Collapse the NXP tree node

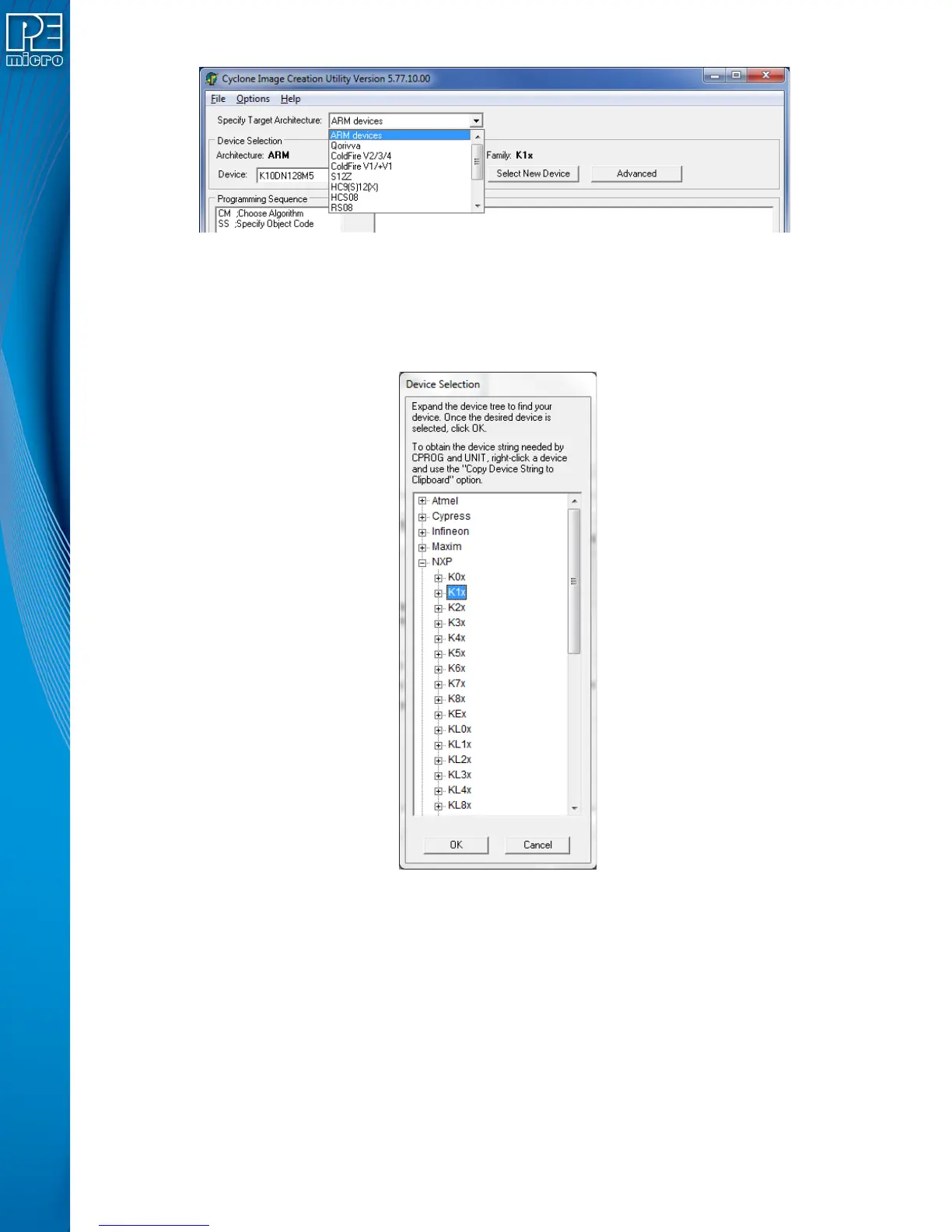422,562
